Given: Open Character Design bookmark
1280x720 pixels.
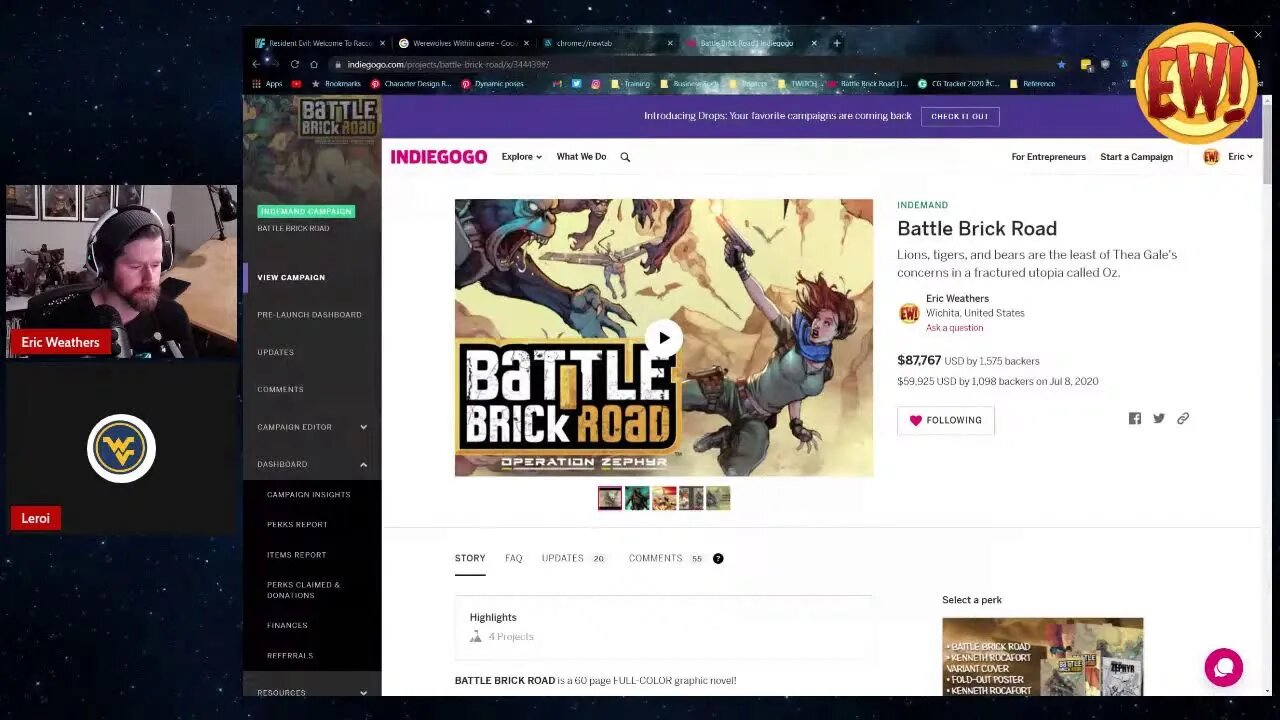Looking at the screenshot, I should pos(411,84).
